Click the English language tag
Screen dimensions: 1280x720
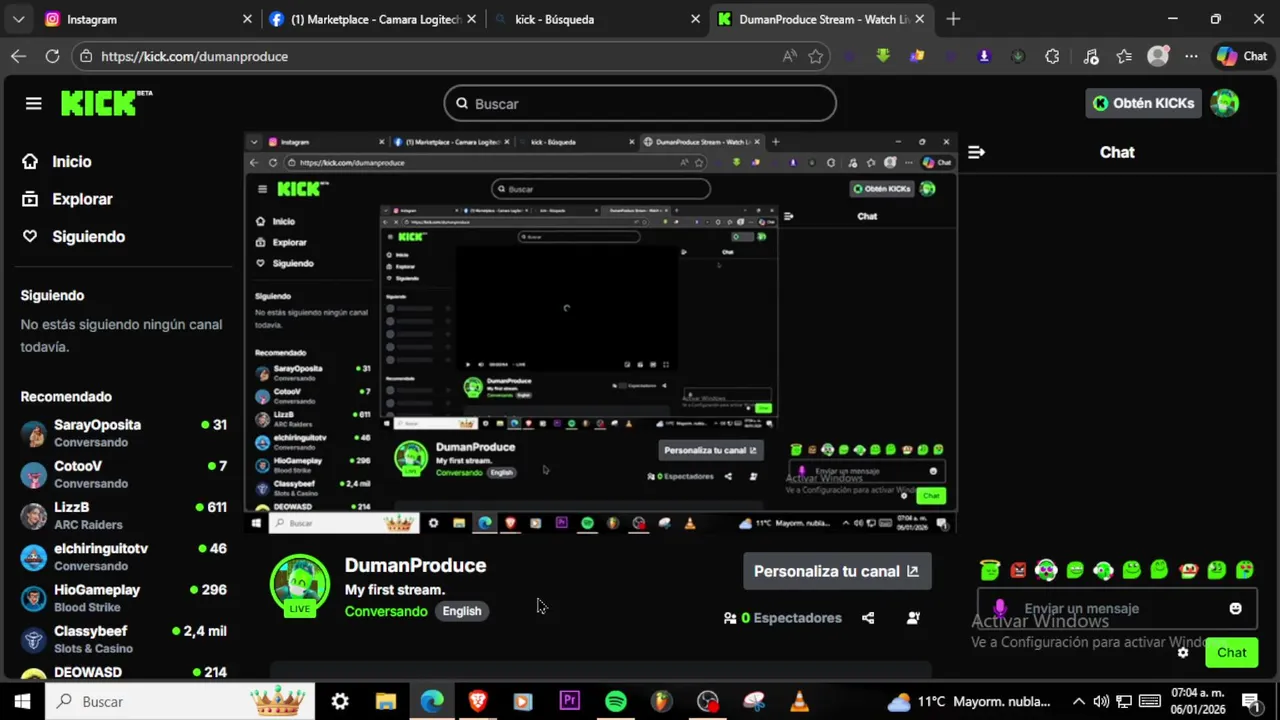[x=462, y=611]
